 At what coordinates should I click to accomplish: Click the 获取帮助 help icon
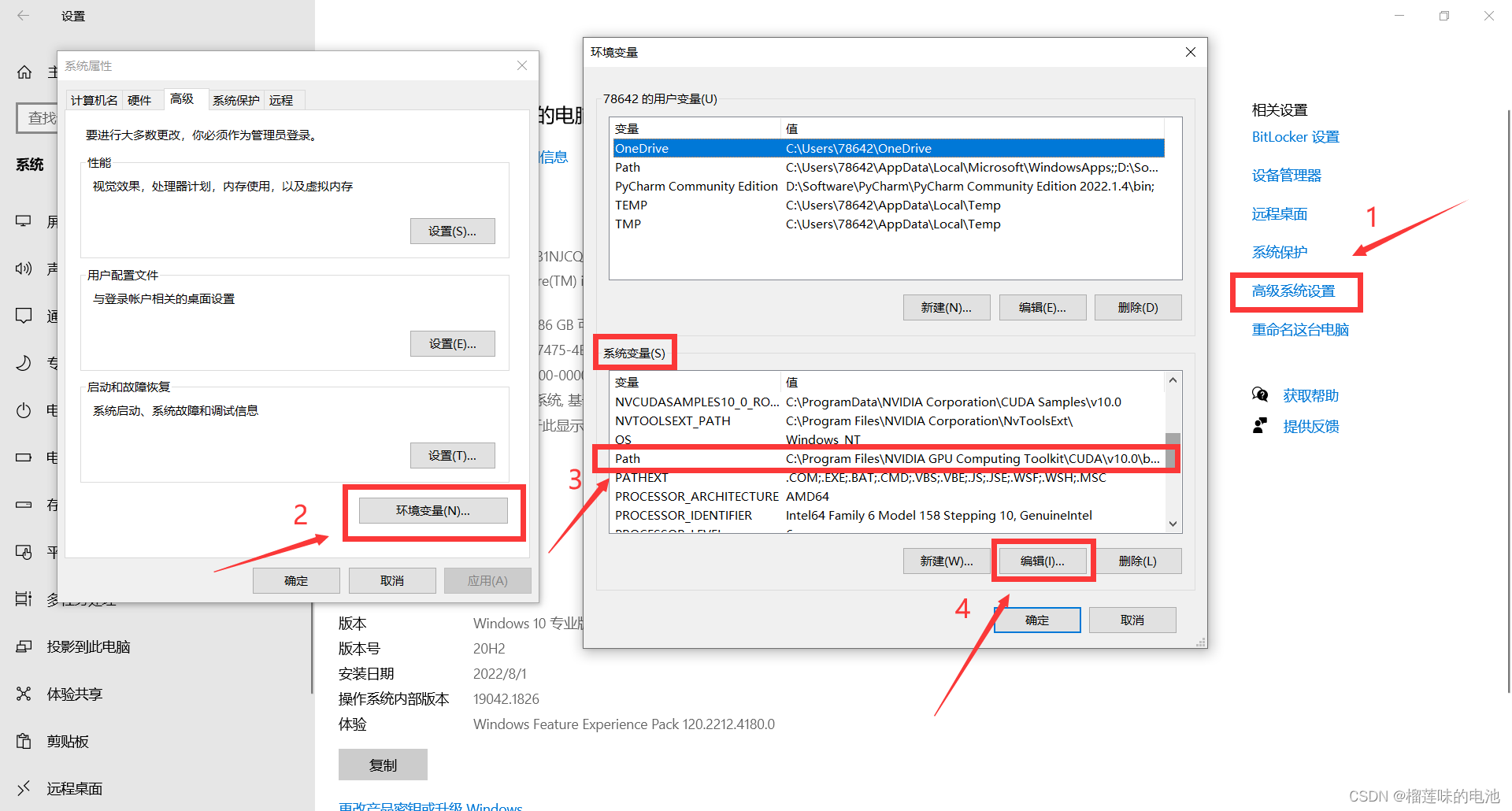tap(1260, 394)
